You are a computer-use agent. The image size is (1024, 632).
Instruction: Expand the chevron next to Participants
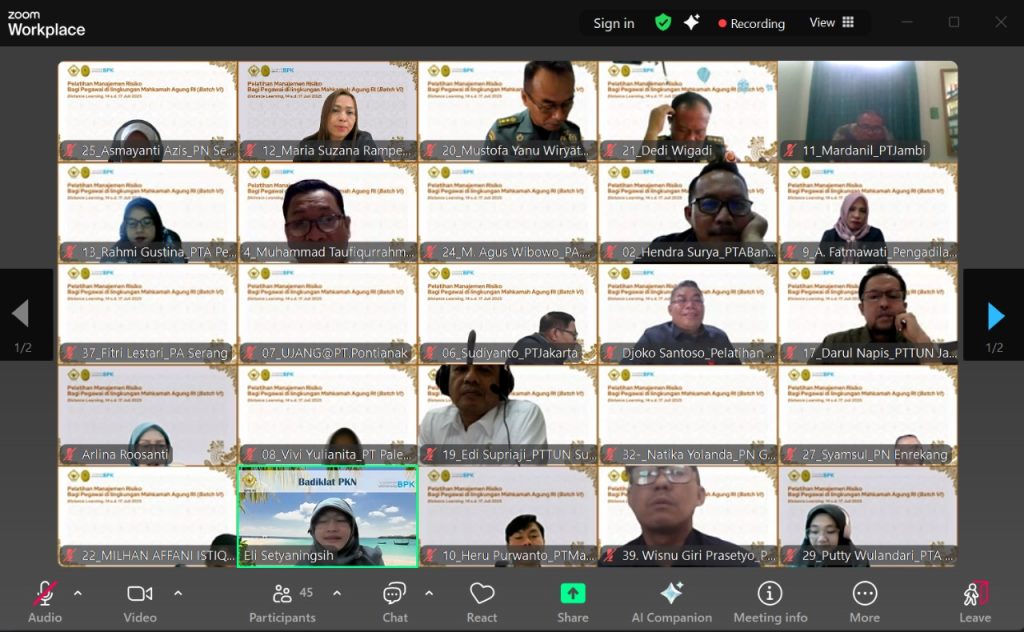(337, 593)
